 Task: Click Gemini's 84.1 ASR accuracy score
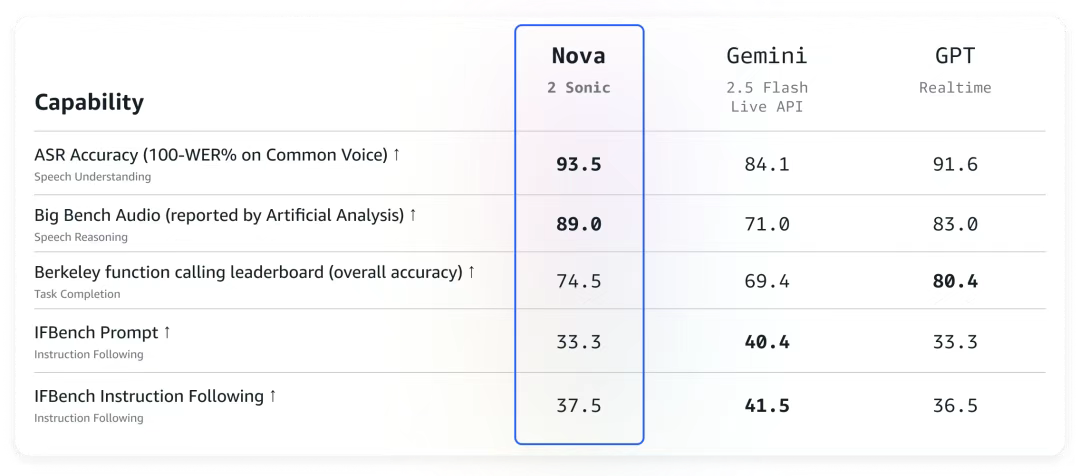(767, 164)
